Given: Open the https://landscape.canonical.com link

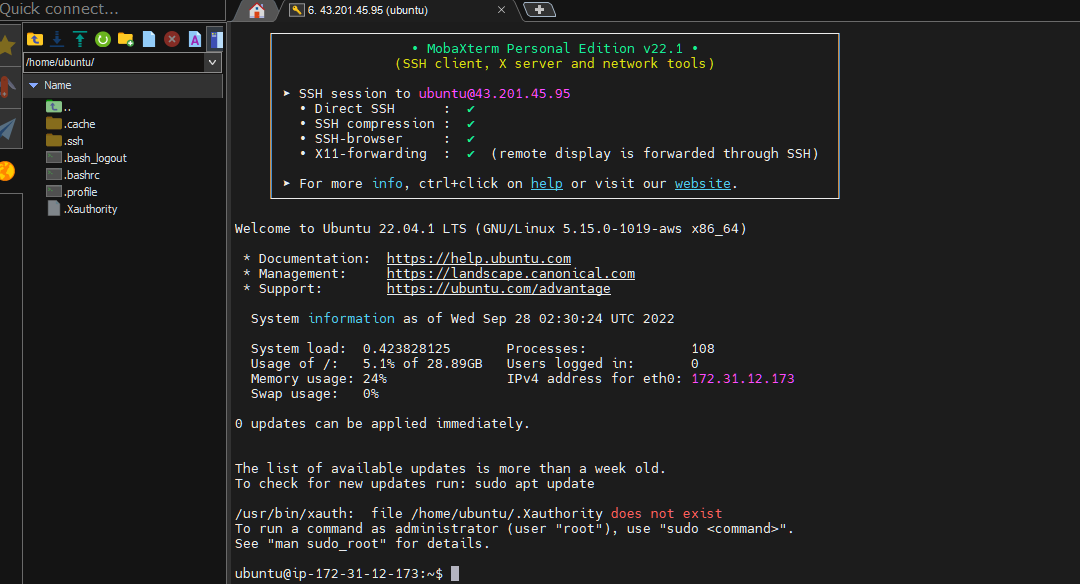Looking at the screenshot, I should pyautogui.click(x=510, y=273).
